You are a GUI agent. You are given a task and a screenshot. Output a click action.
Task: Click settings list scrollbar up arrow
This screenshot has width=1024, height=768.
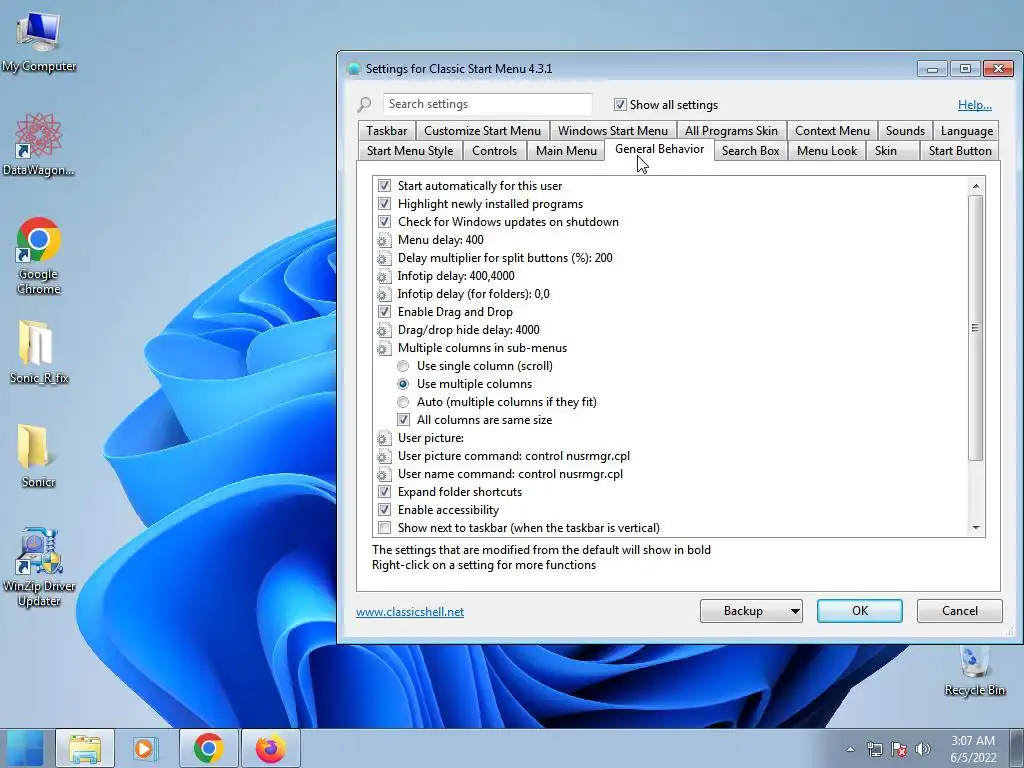pyautogui.click(x=976, y=186)
